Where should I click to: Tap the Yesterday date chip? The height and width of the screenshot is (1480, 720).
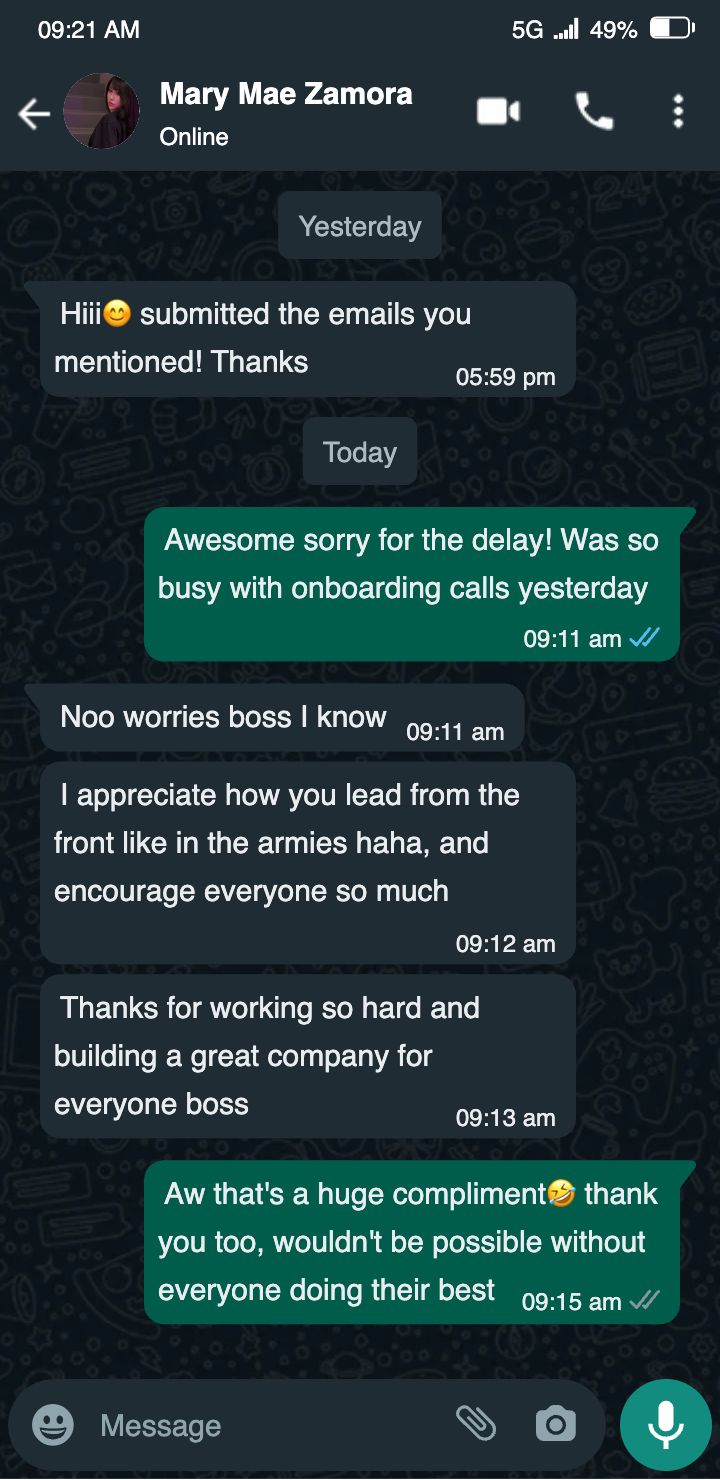(x=360, y=226)
